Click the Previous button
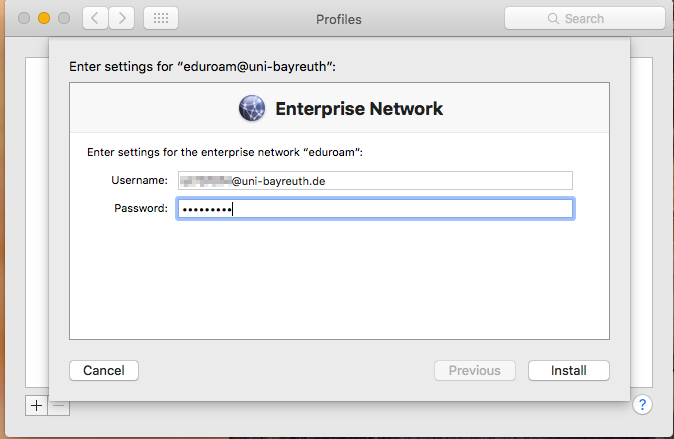674x439 pixels. (474, 370)
